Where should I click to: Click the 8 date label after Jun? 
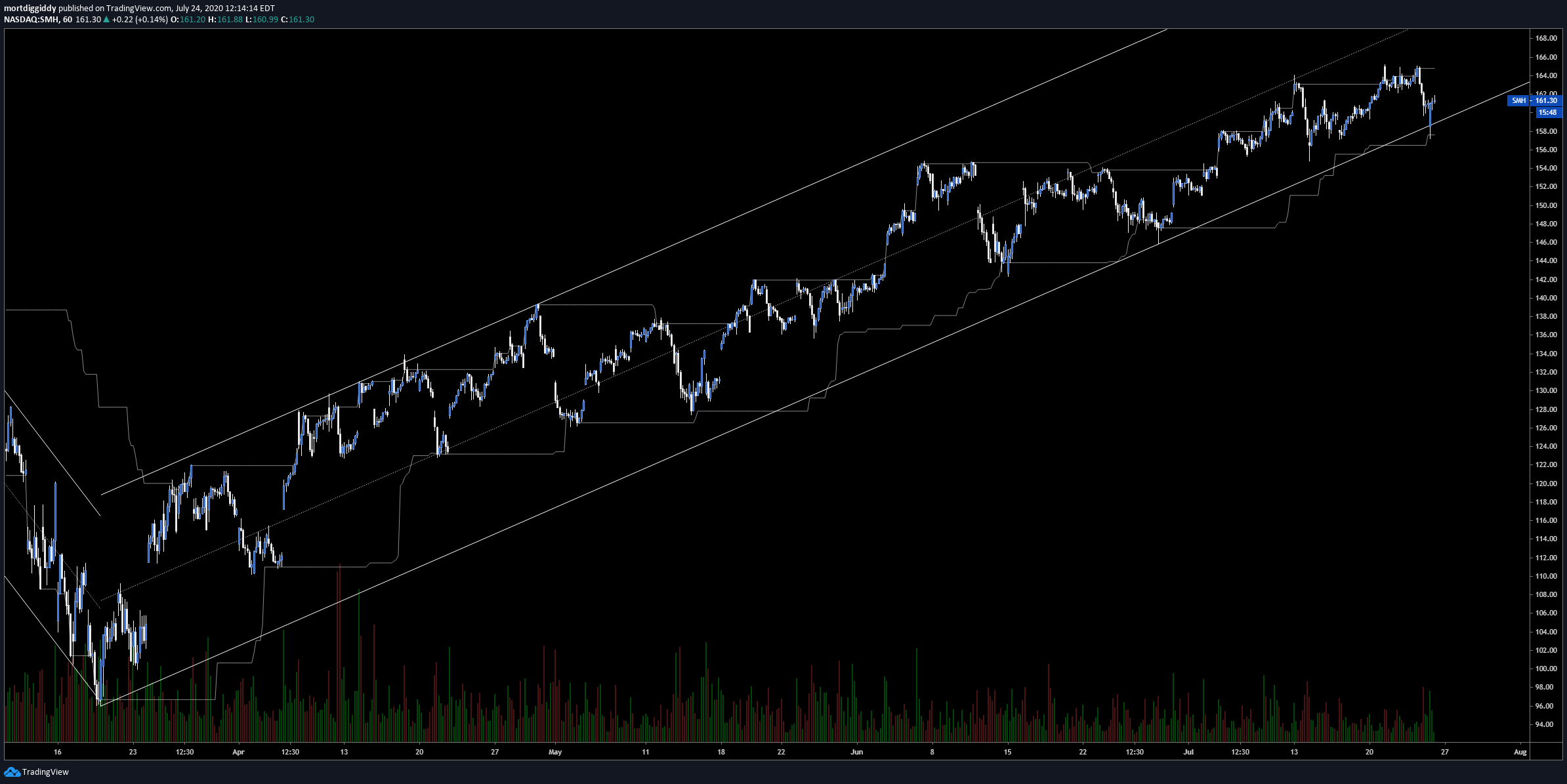(932, 752)
